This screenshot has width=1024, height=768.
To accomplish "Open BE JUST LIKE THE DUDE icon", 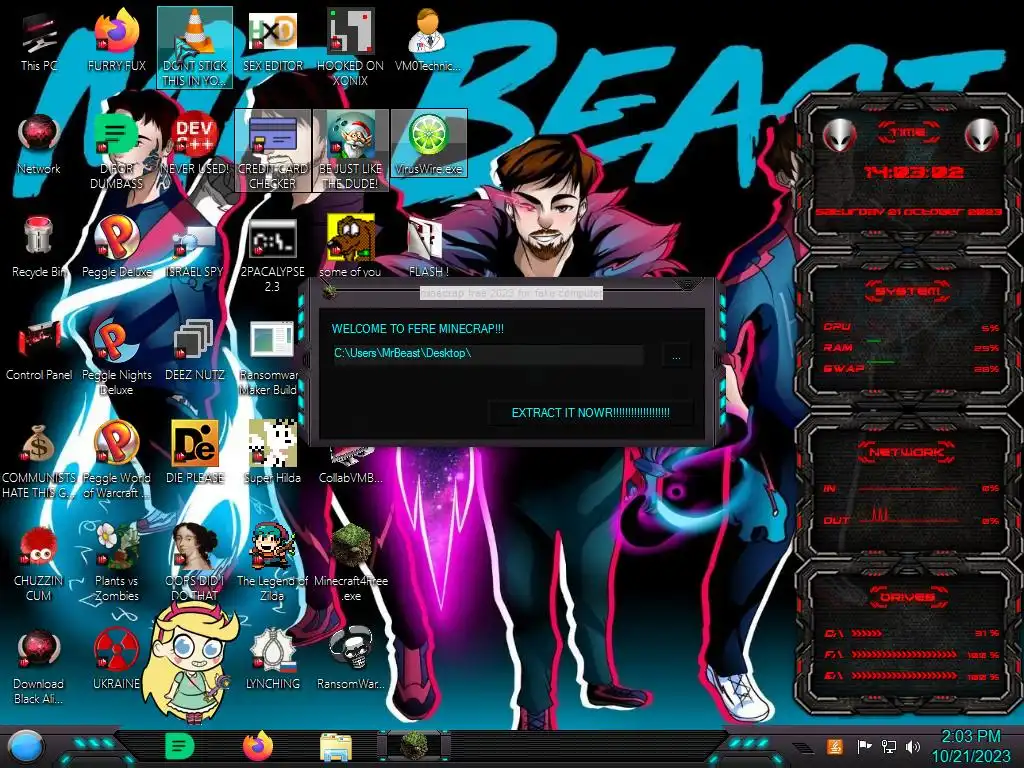I will (350, 150).
